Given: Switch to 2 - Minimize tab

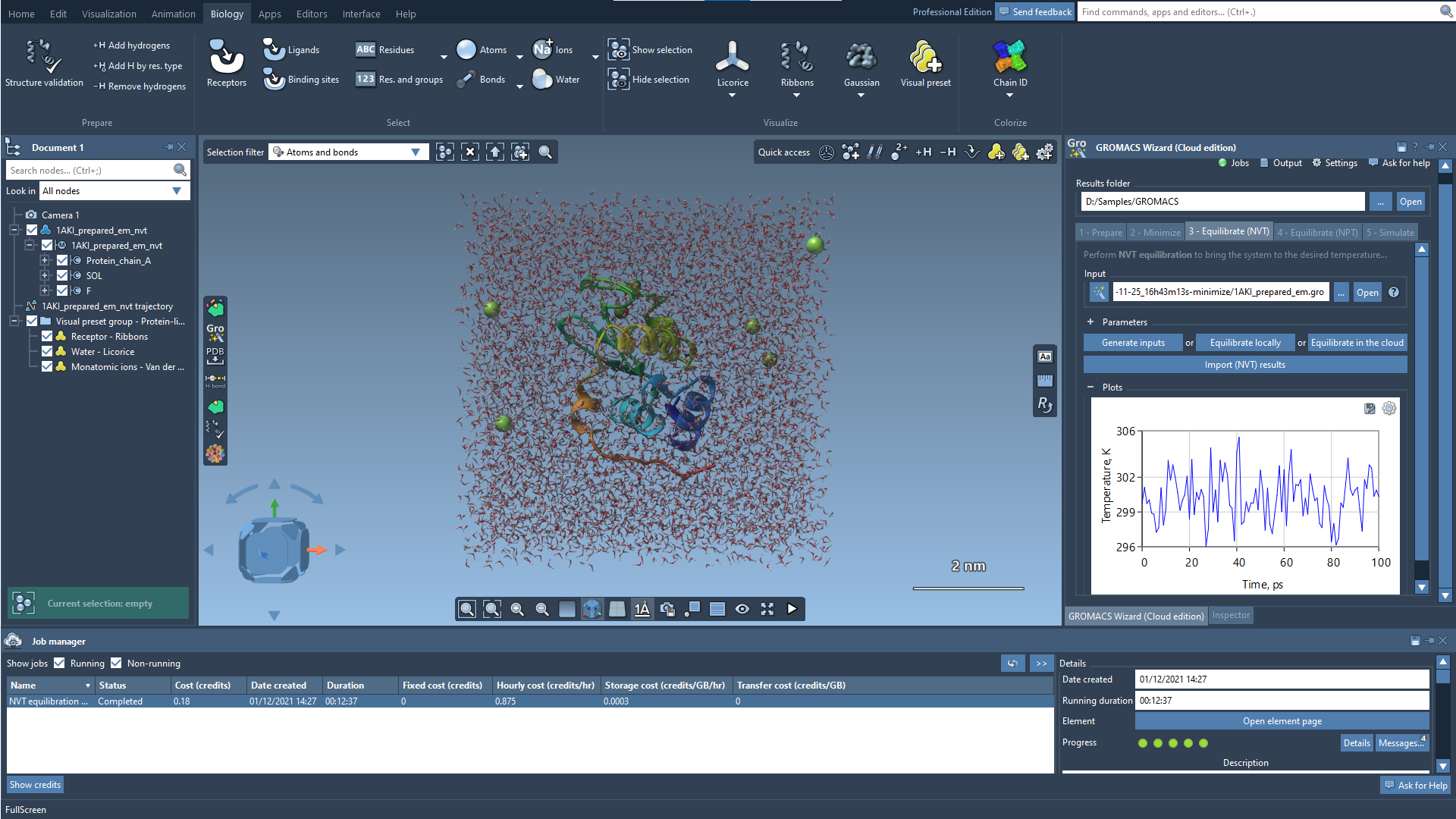Looking at the screenshot, I should tap(1155, 233).
